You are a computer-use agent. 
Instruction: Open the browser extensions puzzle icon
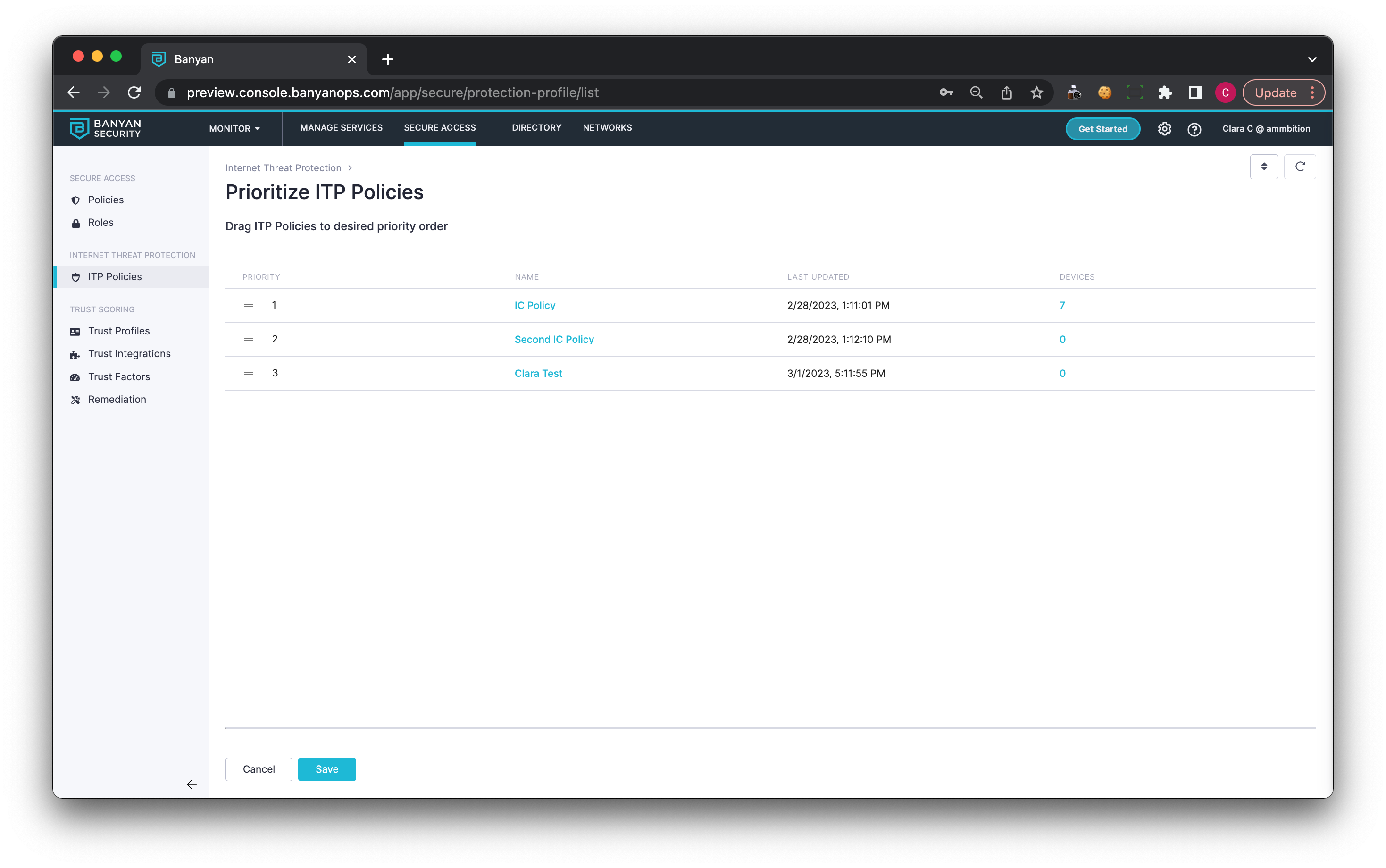pos(1164,92)
